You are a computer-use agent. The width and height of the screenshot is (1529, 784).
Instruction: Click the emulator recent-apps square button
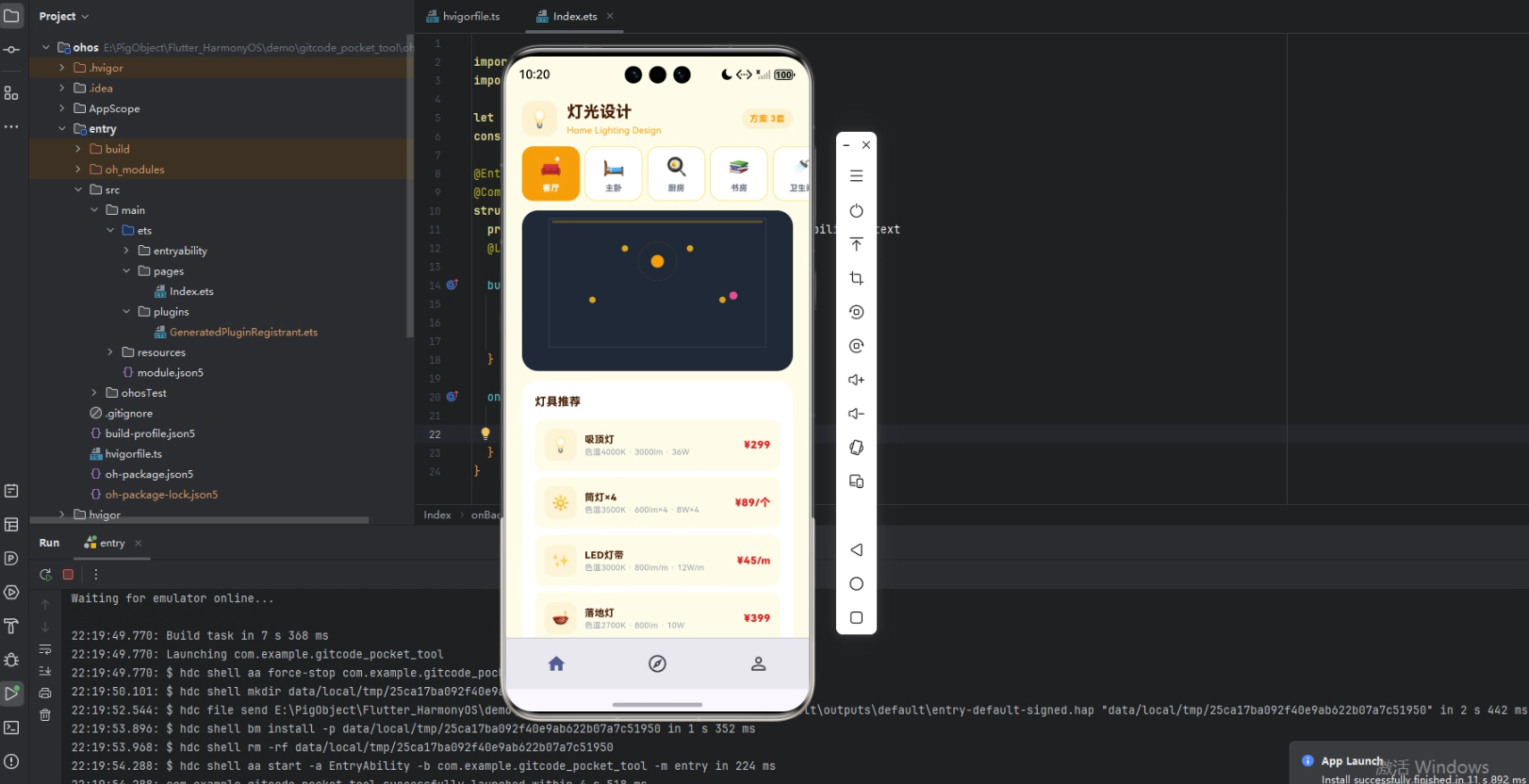coord(856,617)
